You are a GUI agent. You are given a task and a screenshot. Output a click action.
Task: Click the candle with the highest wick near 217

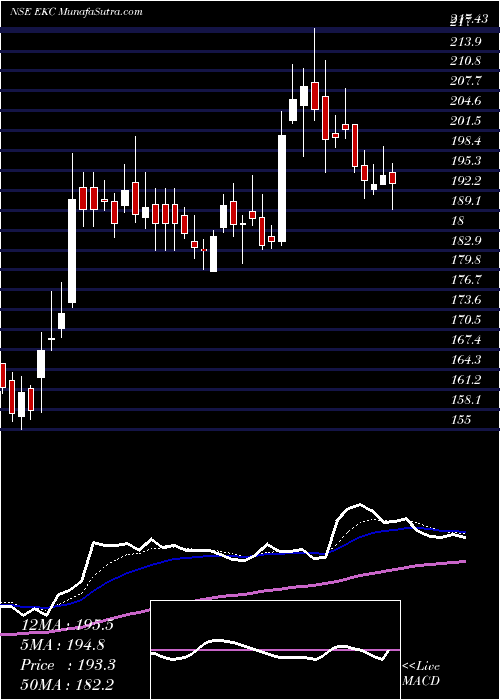tap(315, 96)
